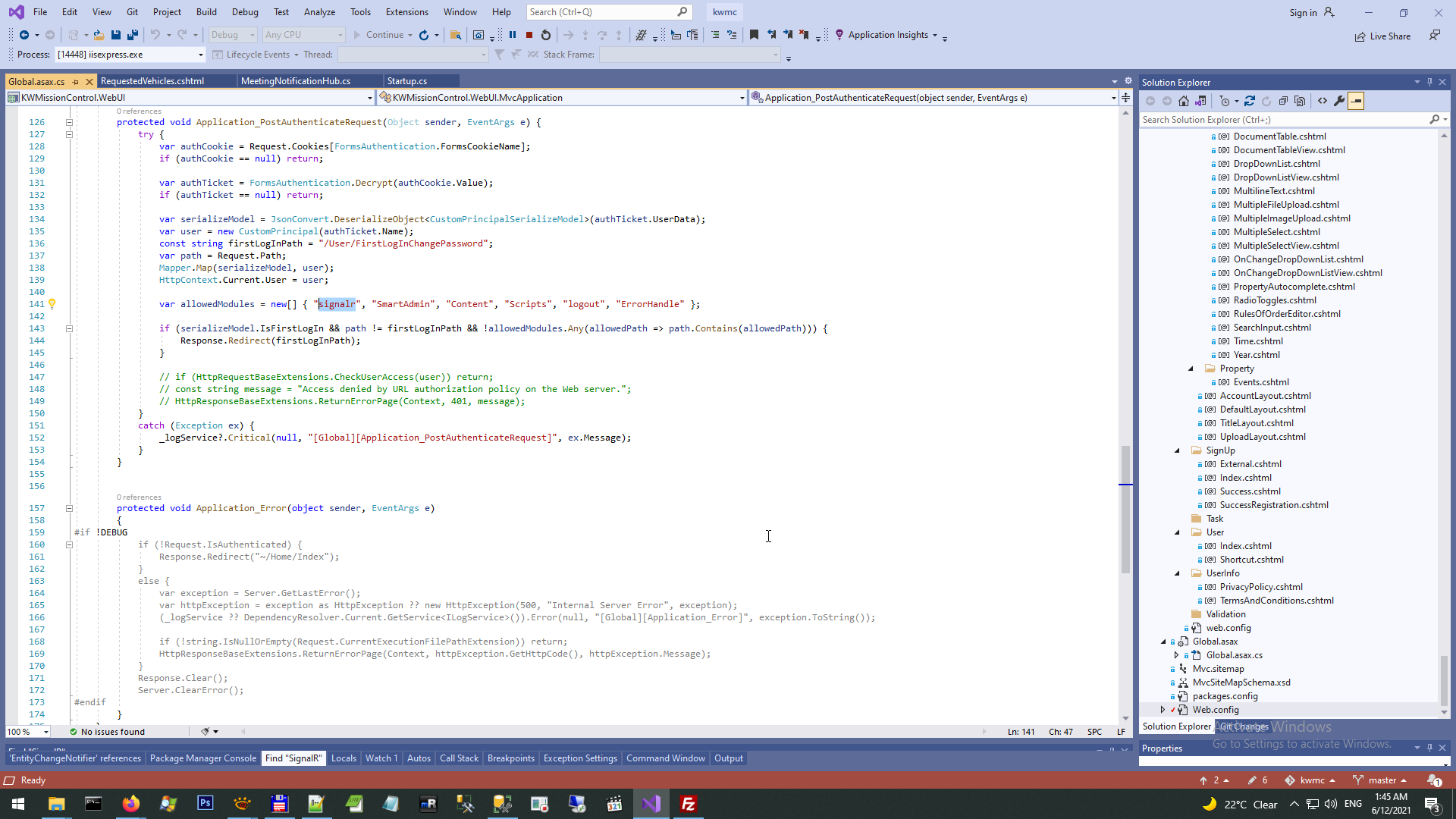
Task: Open the Debug menu
Action: click(x=245, y=12)
